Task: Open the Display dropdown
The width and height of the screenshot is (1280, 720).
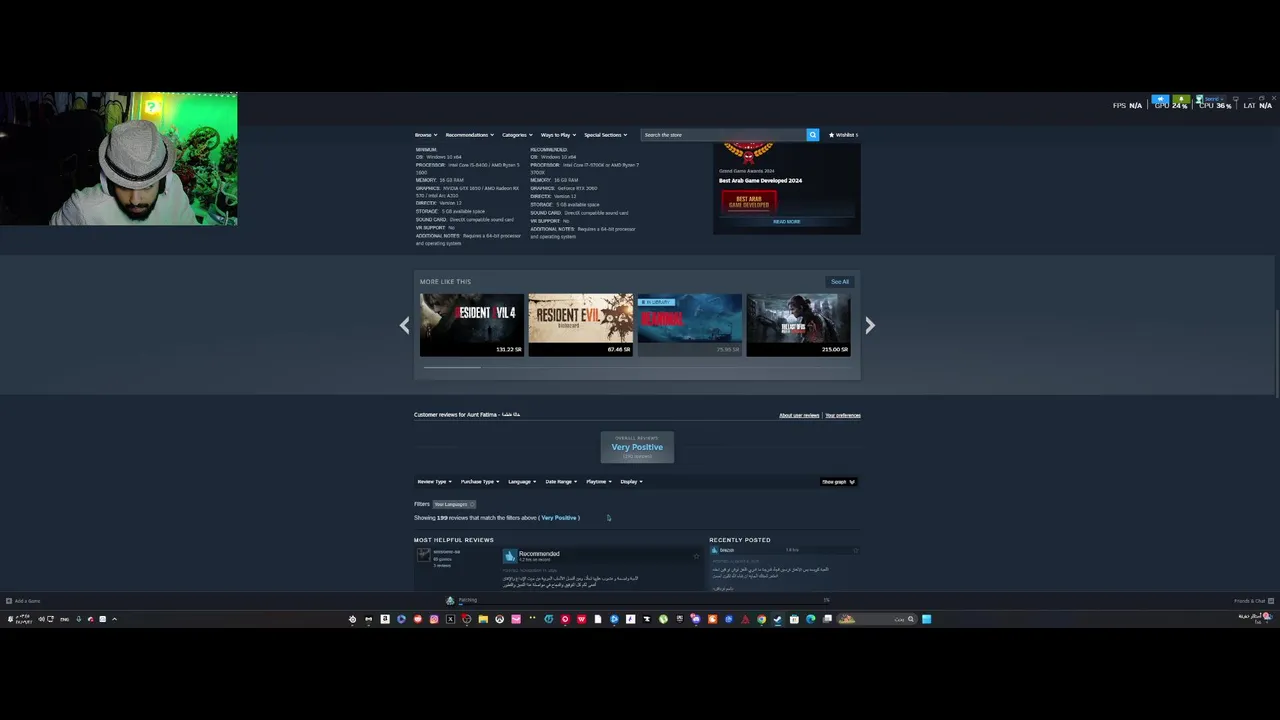Action: coord(631,482)
